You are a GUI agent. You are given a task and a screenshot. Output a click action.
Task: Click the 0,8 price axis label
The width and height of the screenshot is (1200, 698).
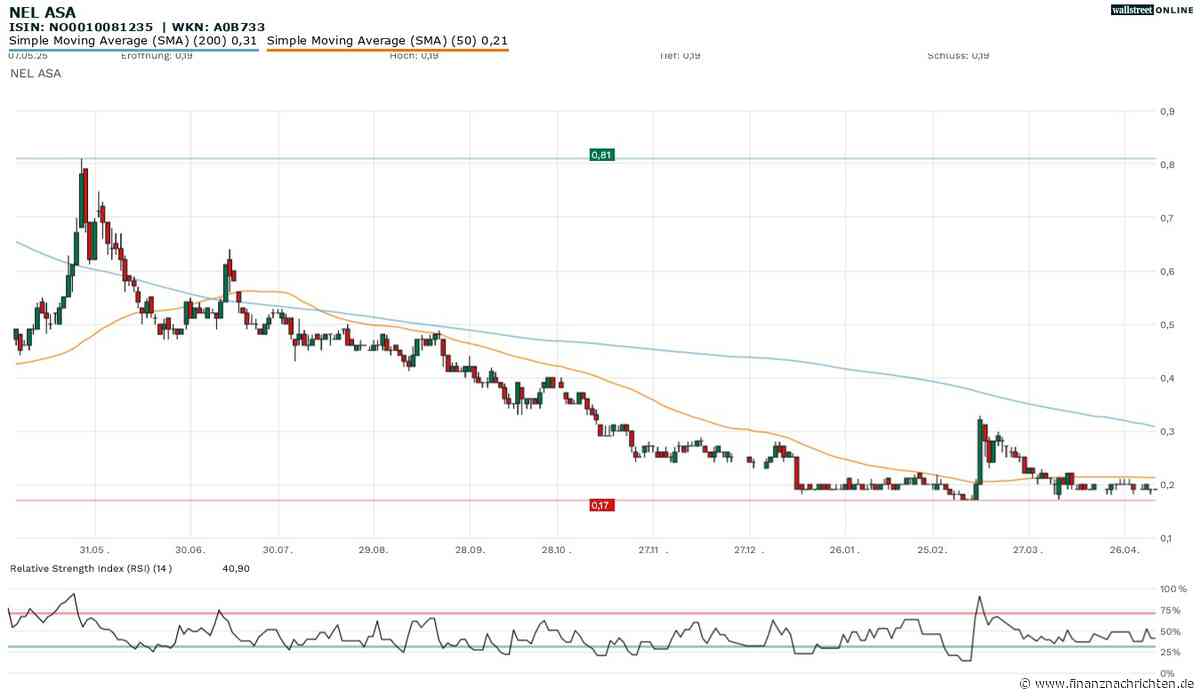[1167, 165]
